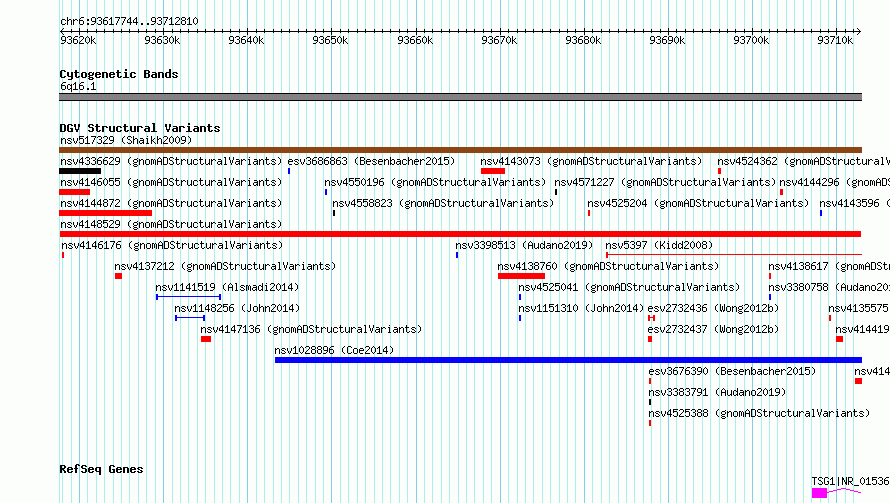The height and width of the screenshot is (503, 890).
Task: Click the 93660k ruler position
Action: 415,40
